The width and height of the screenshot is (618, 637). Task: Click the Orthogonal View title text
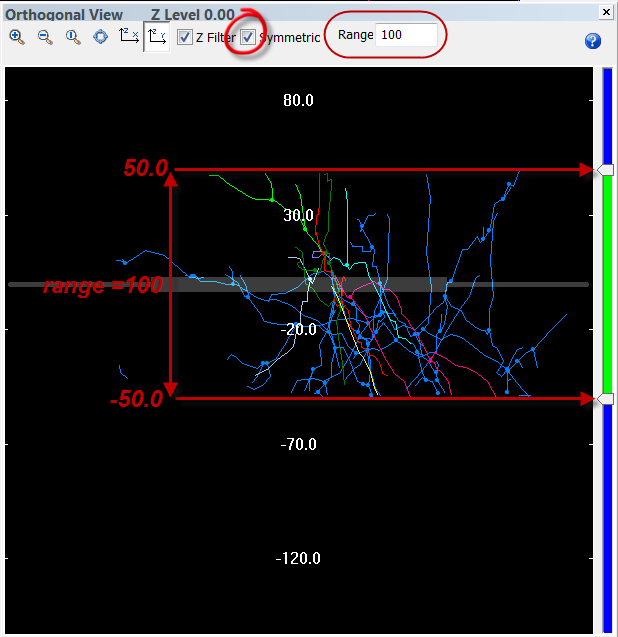click(64, 15)
